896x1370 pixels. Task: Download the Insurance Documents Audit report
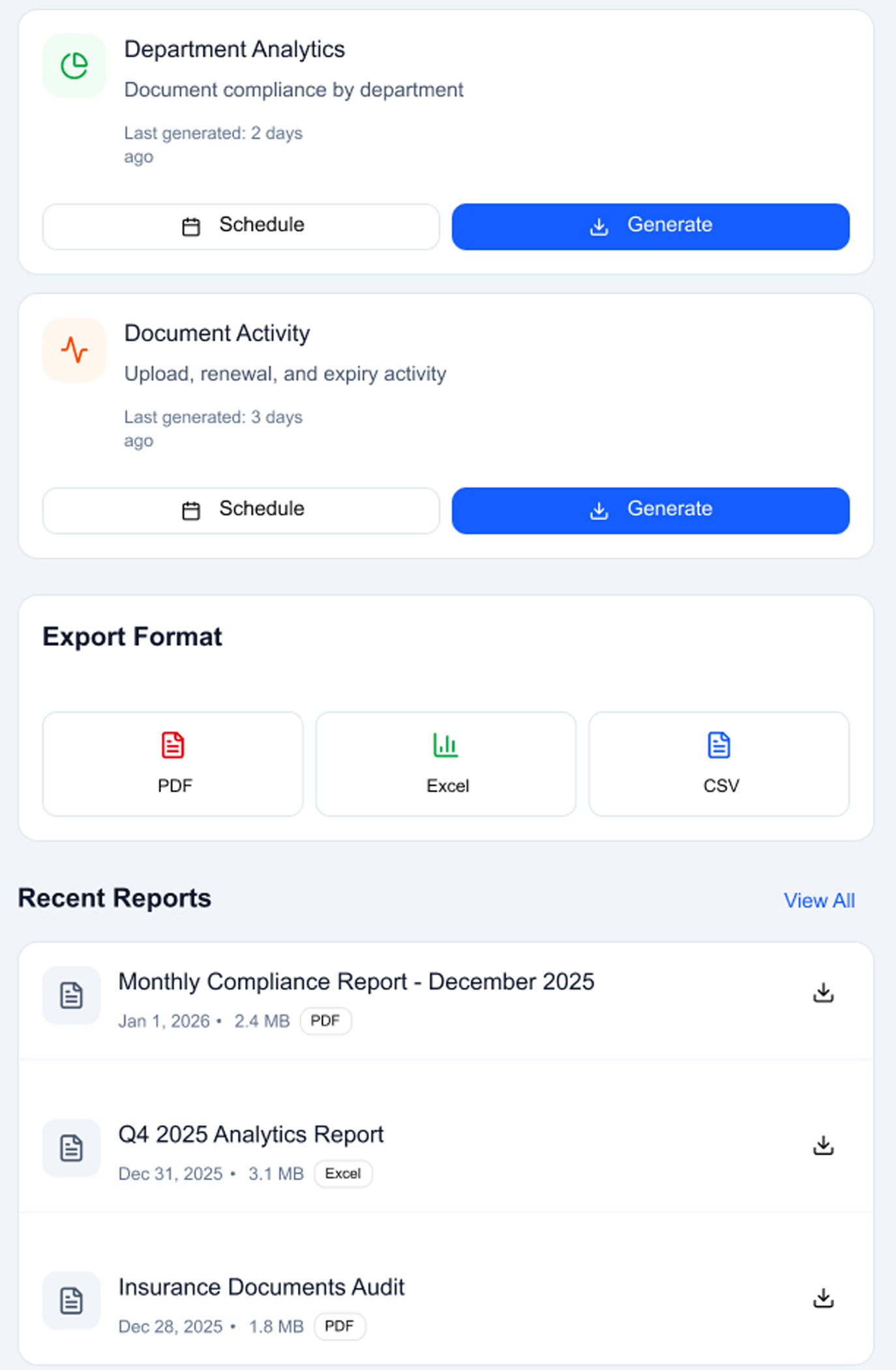823,1298
